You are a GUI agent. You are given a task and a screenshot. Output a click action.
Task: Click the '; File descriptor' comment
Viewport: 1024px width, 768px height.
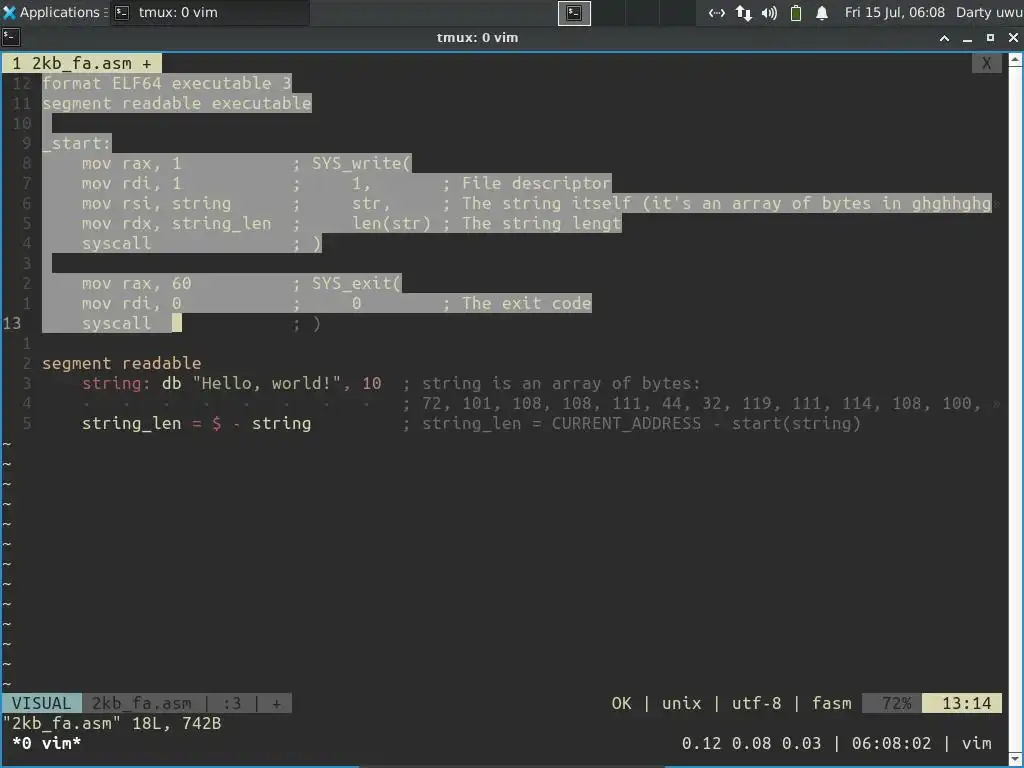526,184
